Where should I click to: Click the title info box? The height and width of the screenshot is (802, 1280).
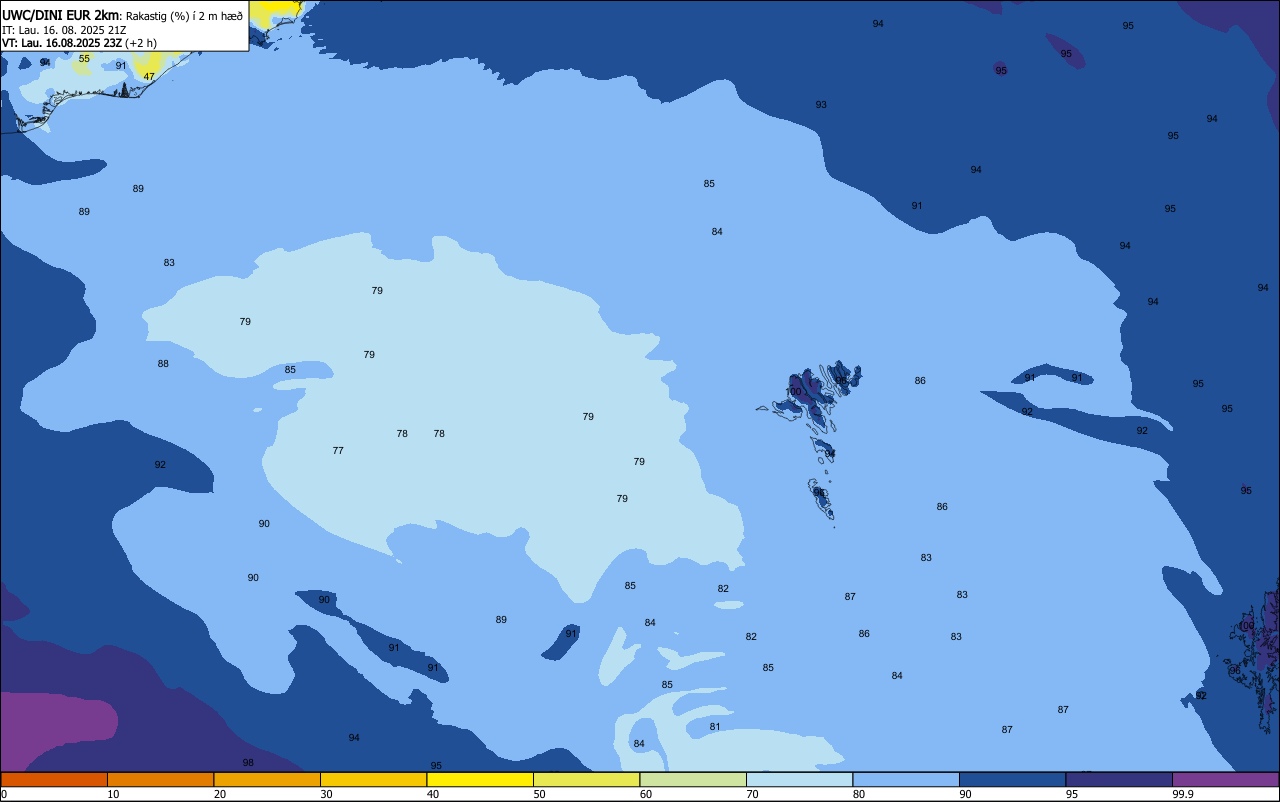tap(124, 26)
